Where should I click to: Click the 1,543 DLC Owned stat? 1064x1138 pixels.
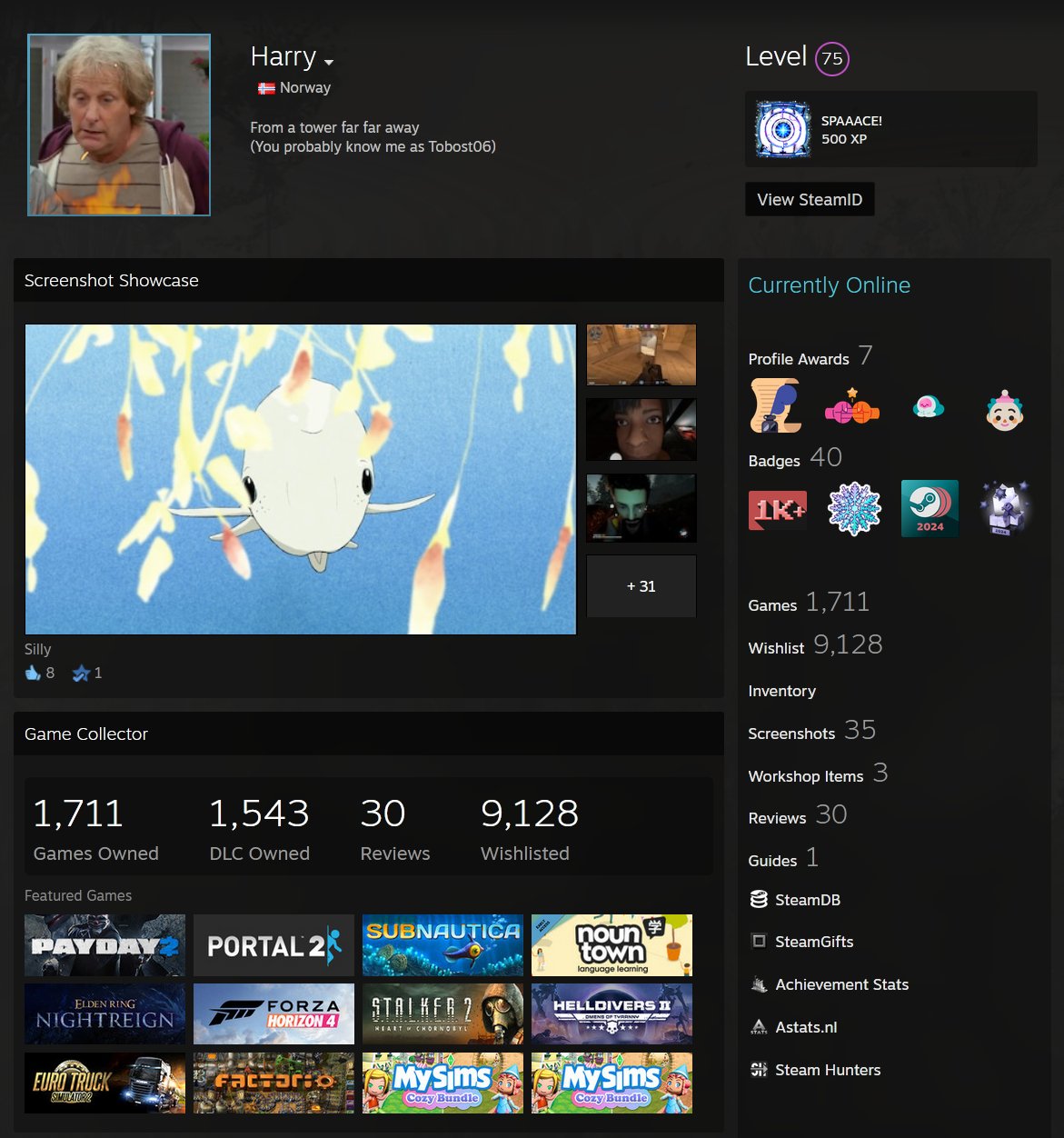pyautogui.click(x=260, y=828)
